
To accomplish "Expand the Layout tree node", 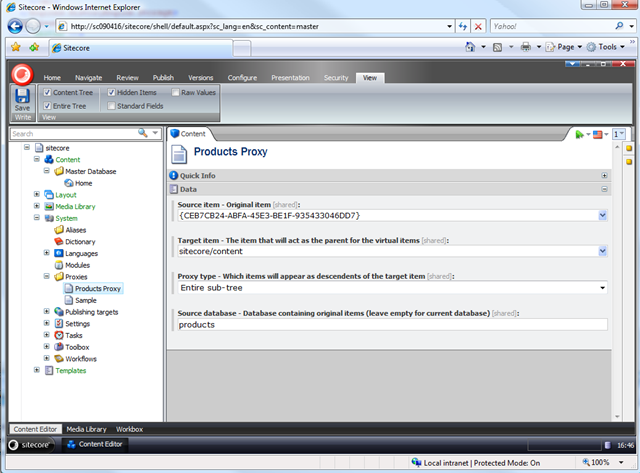I will pyautogui.click(x=37, y=194).
